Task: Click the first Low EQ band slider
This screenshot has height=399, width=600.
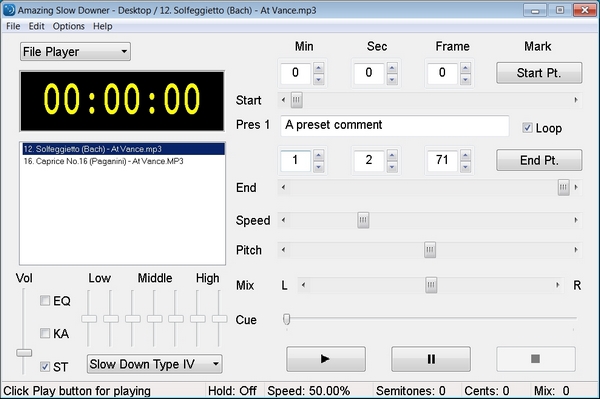Action: click(x=89, y=319)
